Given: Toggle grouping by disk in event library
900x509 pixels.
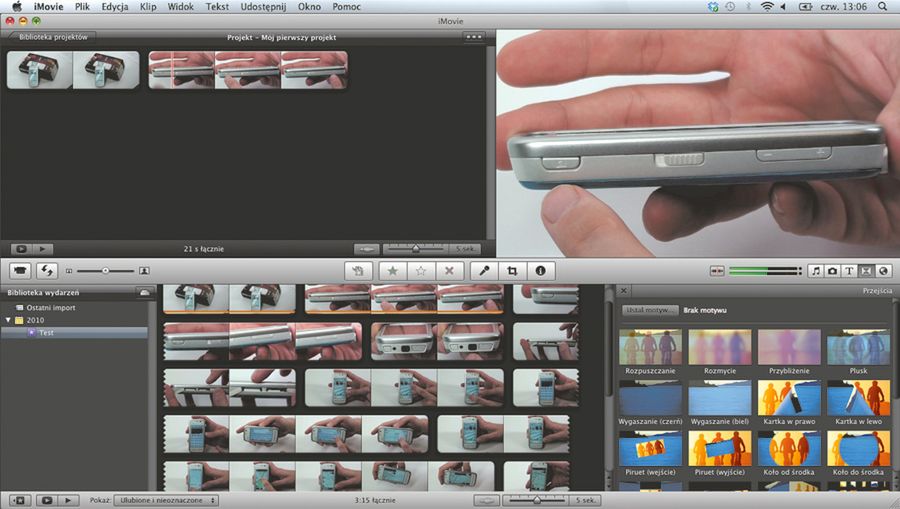Looking at the screenshot, I should [145, 293].
